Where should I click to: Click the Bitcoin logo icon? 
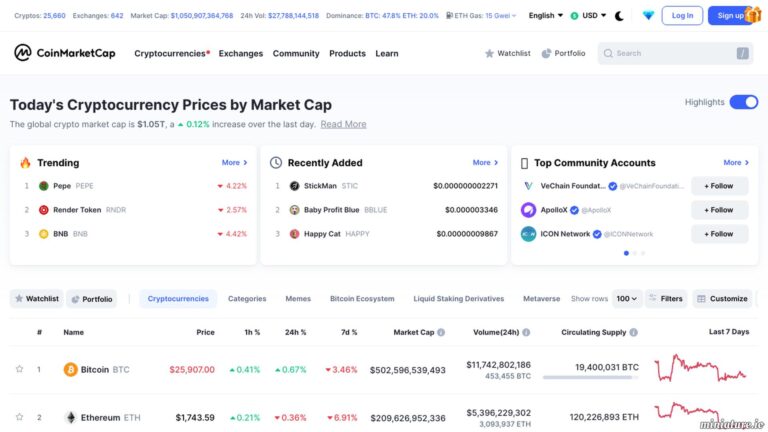point(71,369)
